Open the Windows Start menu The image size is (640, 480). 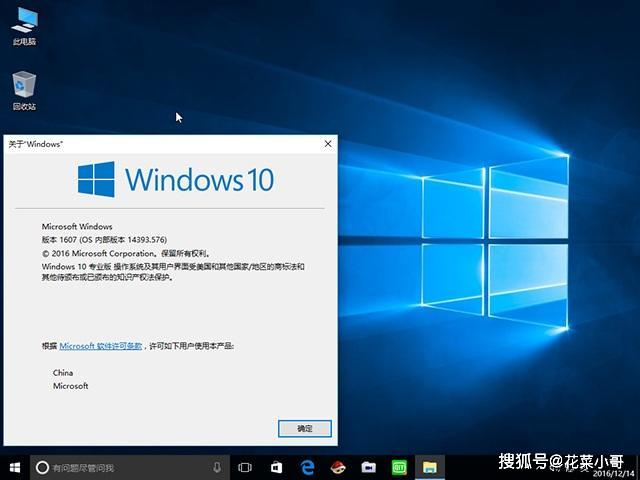(15, 466)
